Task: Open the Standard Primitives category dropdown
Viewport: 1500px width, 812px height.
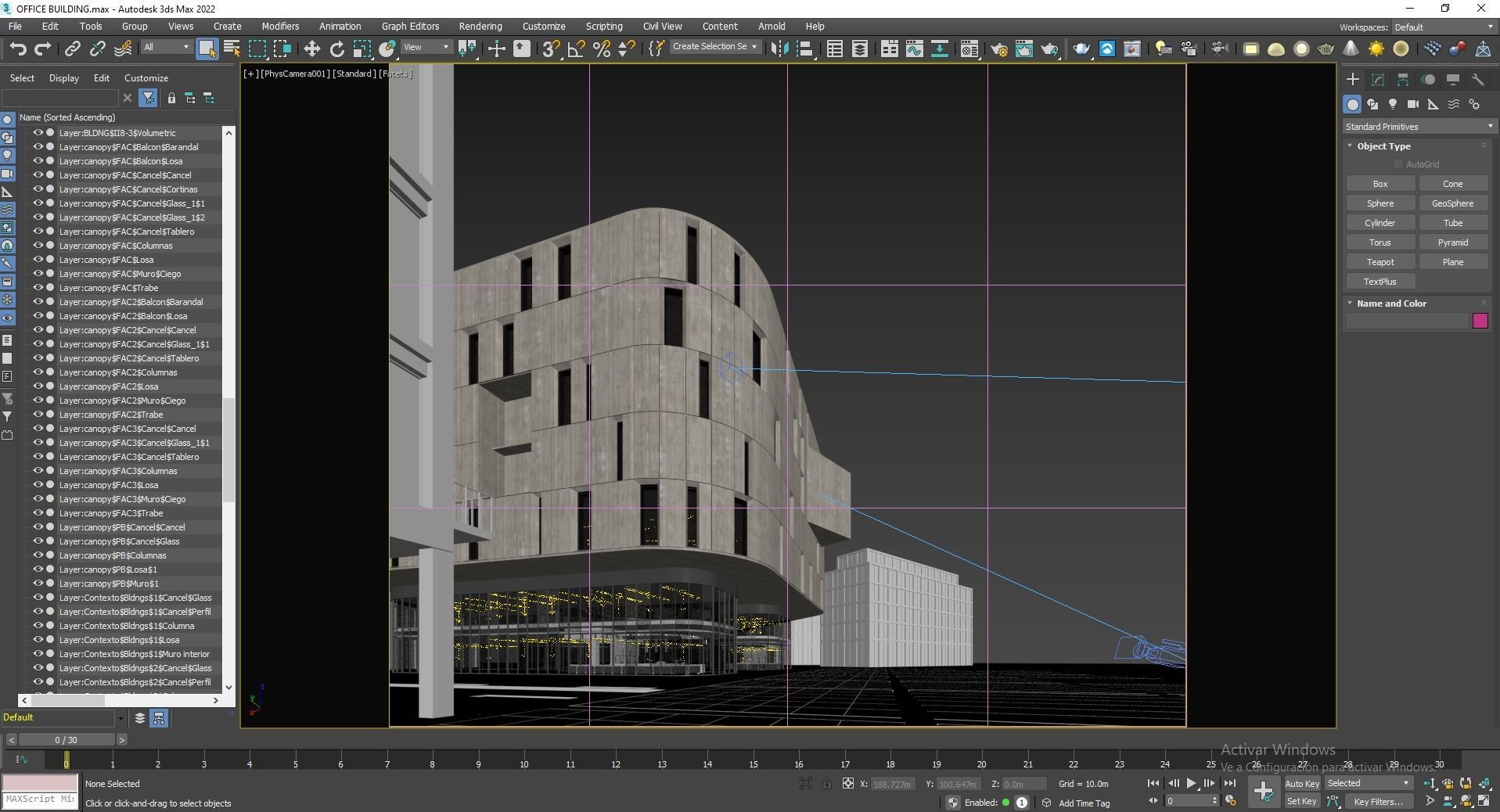Action: click(x=1418, y=127)
